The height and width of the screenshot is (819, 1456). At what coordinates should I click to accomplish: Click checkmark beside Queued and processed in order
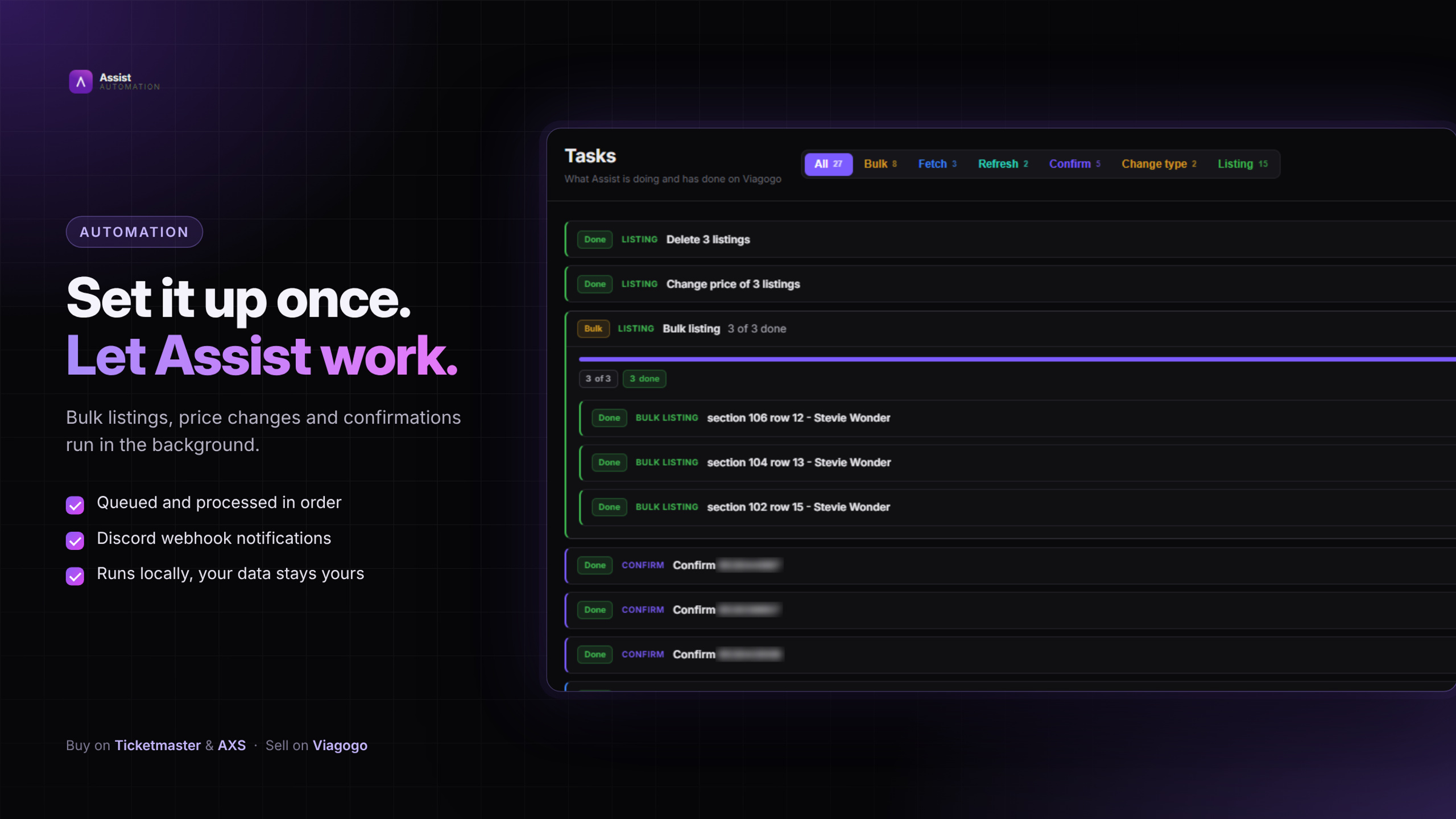coord(75,505)
